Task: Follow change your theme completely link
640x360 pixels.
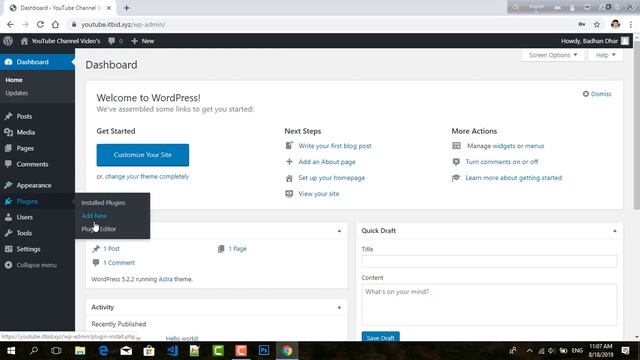Action: 147,177
